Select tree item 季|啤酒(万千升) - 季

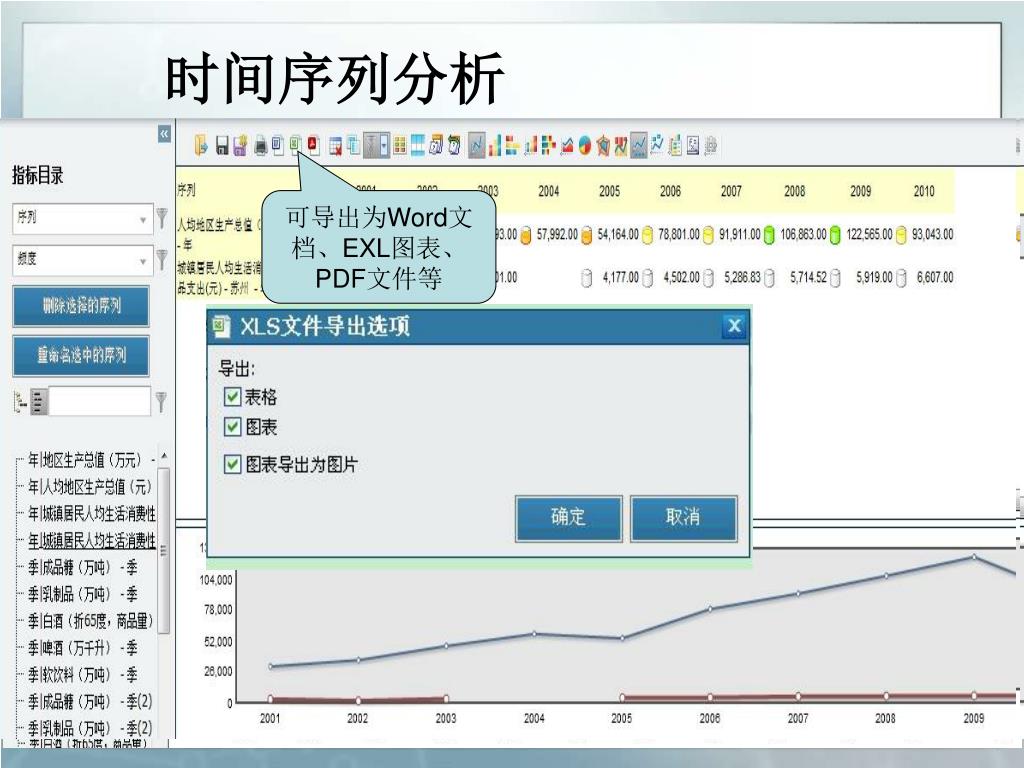[82, 648]
